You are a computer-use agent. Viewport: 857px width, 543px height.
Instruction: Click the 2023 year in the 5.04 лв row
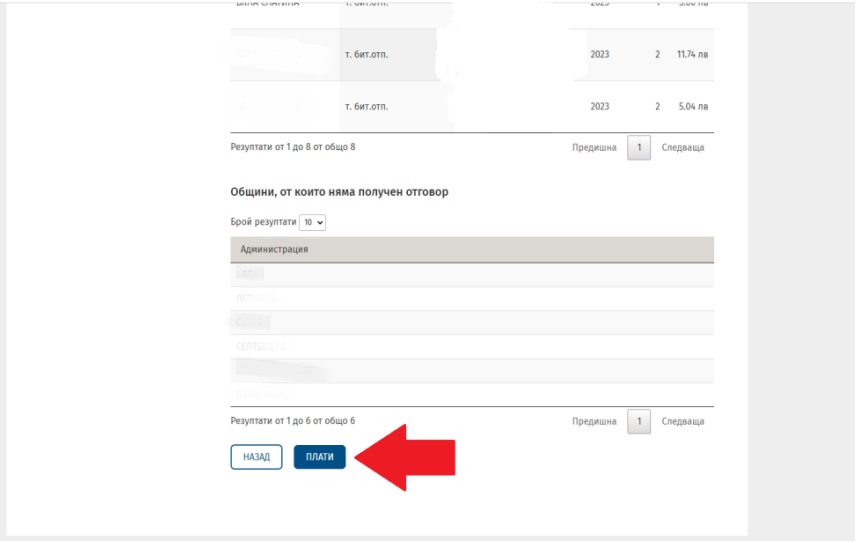[600, 106]
